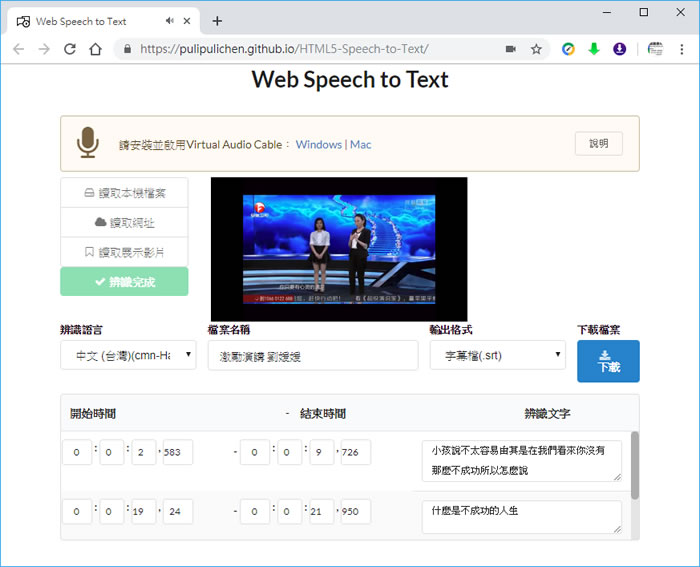Click the camera icon in the address bar

tap(510, 49)
